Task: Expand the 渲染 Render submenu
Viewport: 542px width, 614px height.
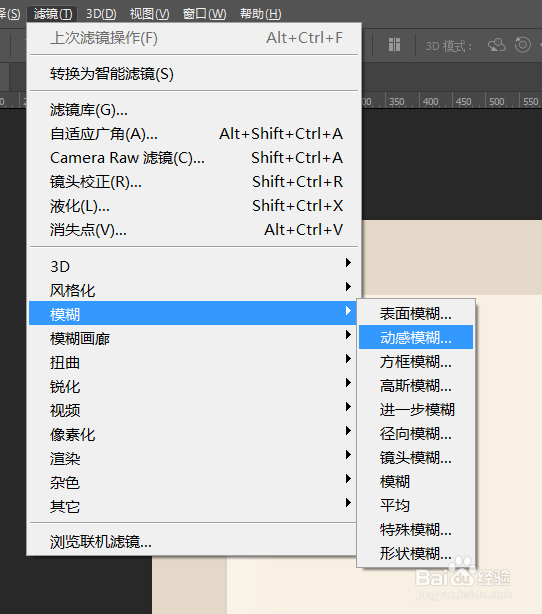Action: tap(193, 458)
